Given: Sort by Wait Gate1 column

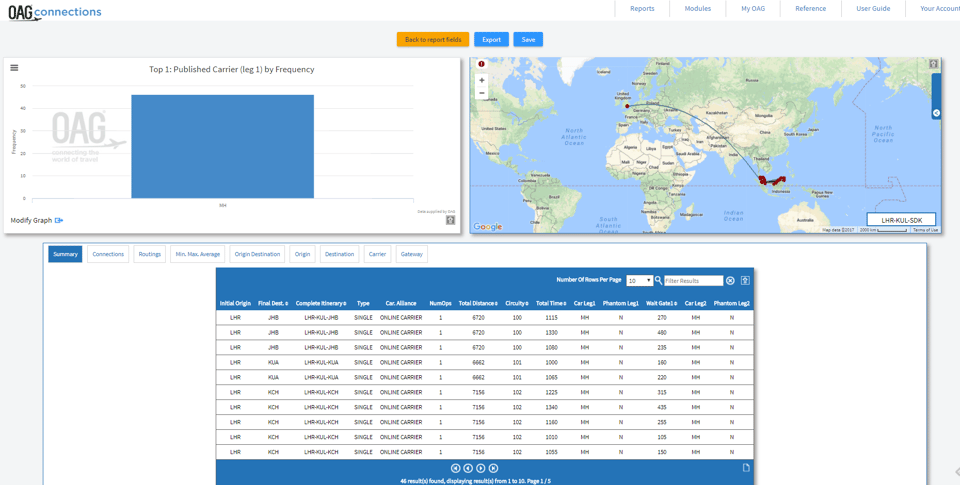Looking at the screenshot, I should (x=662, y=303).
